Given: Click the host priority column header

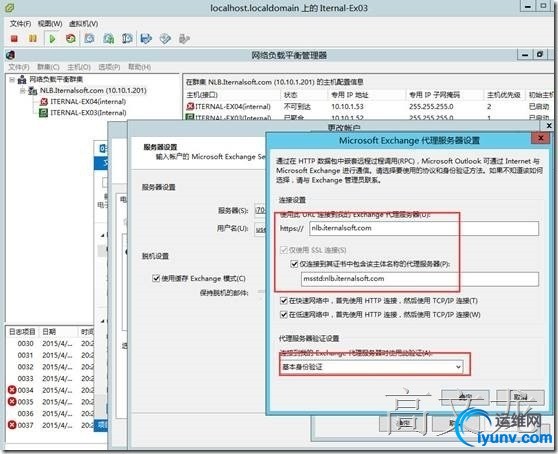Looking at the screenshot, I should [504, 95].
